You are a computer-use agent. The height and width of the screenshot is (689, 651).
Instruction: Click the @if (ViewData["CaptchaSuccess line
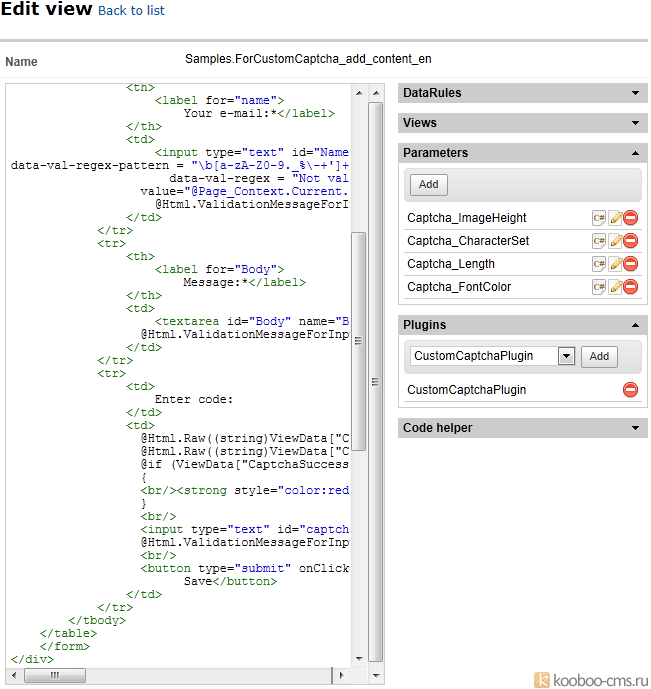point(245,464)
